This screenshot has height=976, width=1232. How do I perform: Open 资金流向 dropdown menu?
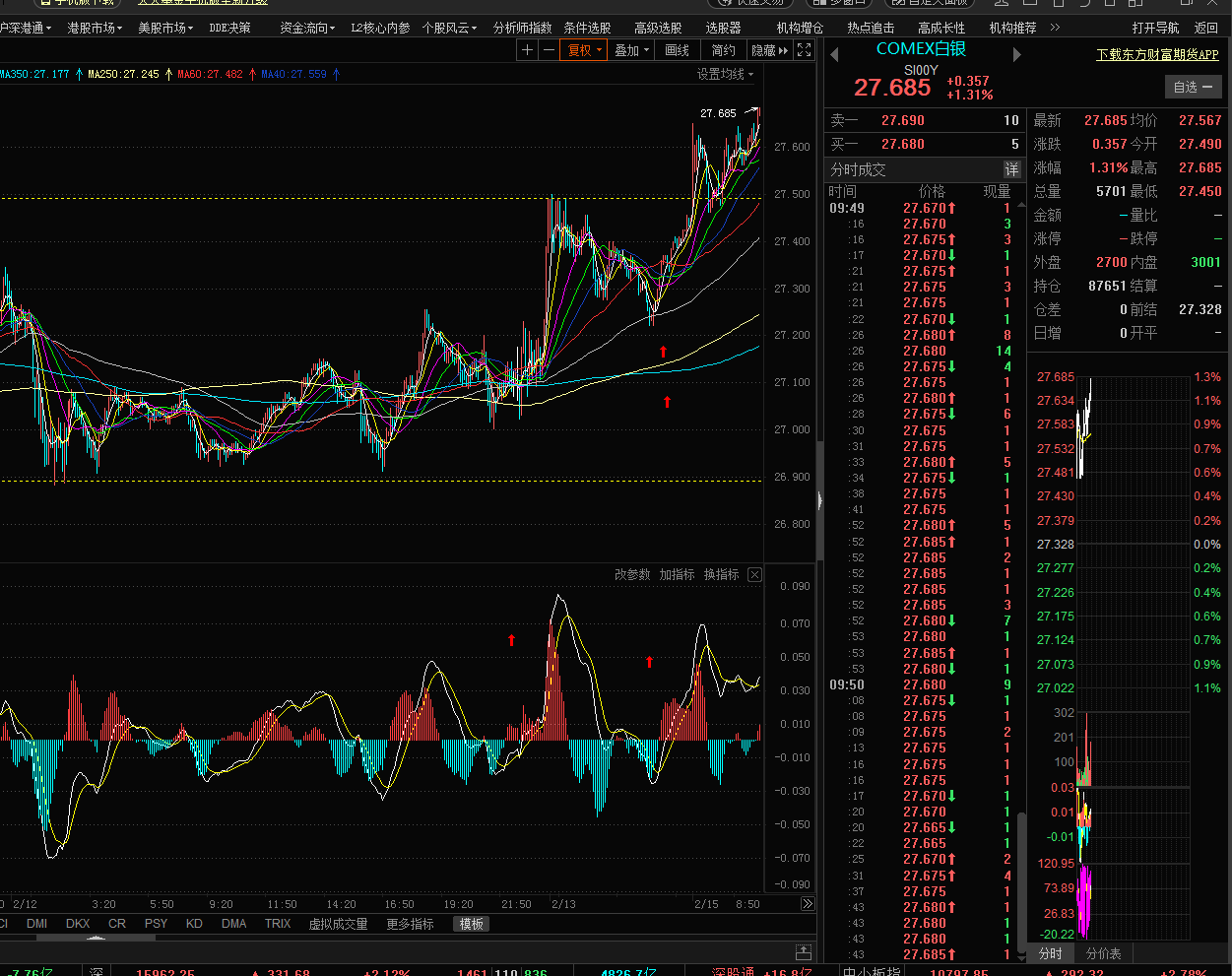pyautogui.click(x=307, y=28)
